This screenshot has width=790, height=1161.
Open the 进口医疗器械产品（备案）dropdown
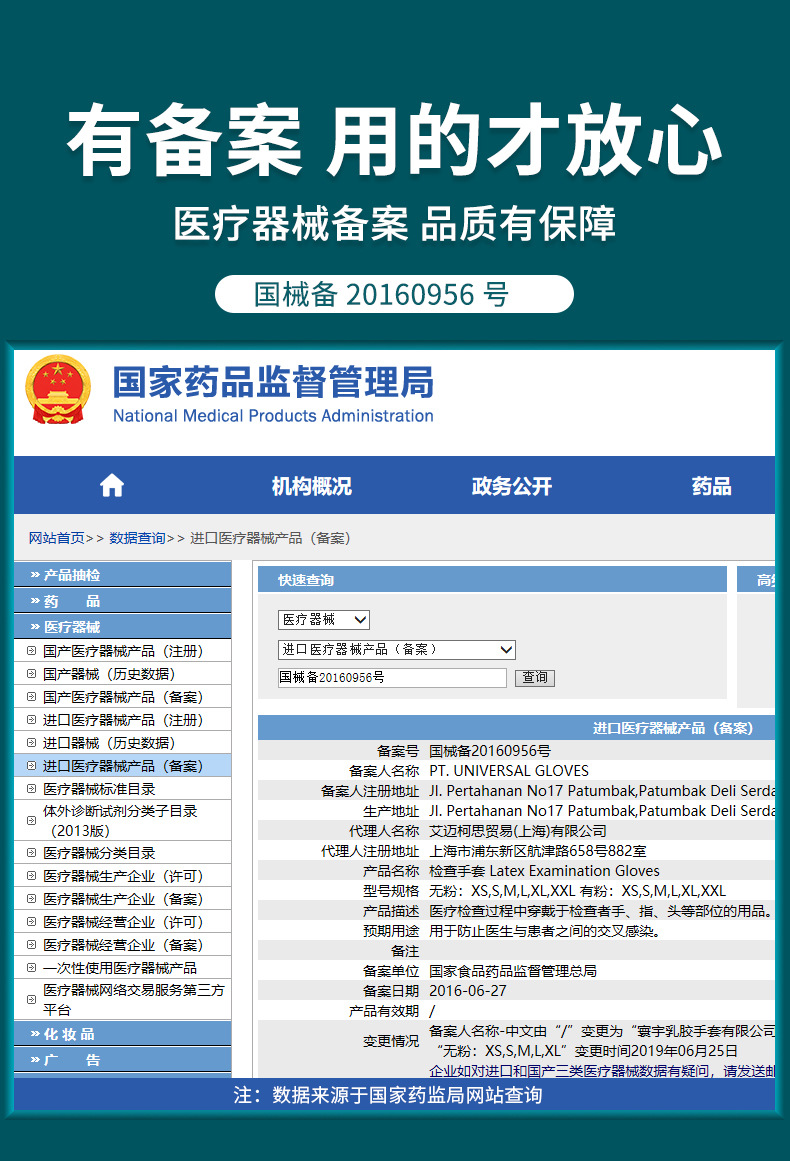[x=397, y=650]
